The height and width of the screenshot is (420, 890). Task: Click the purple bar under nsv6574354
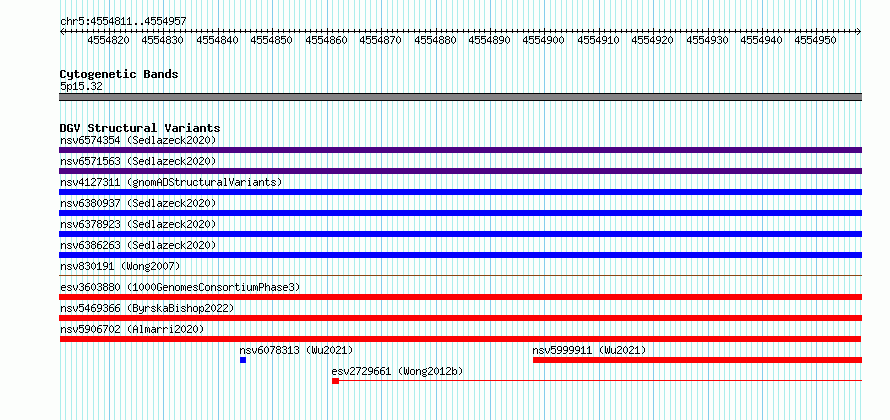(x=460, y=150)
